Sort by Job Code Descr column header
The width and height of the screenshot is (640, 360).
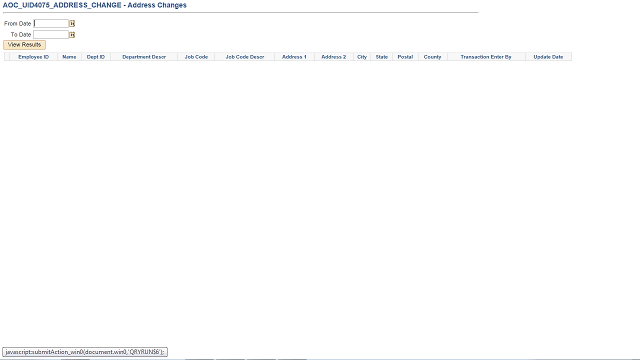pos(245,57)
